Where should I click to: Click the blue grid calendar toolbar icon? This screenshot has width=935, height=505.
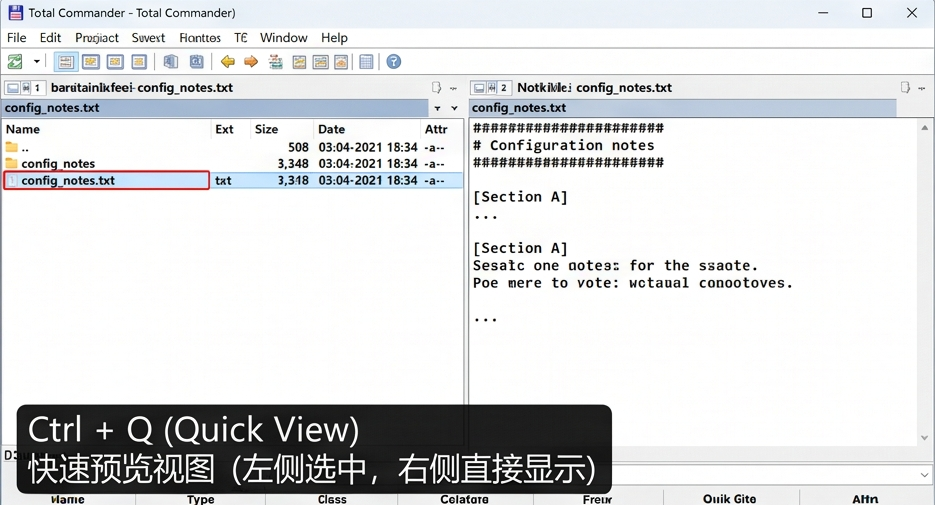(x=367, y=61)
